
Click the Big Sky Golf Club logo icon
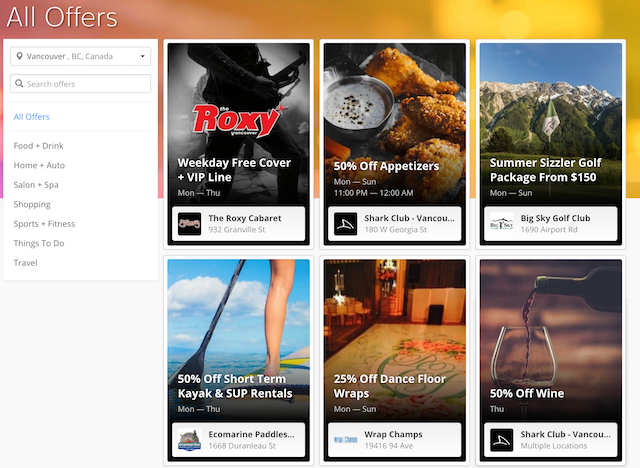click(502, 224)
